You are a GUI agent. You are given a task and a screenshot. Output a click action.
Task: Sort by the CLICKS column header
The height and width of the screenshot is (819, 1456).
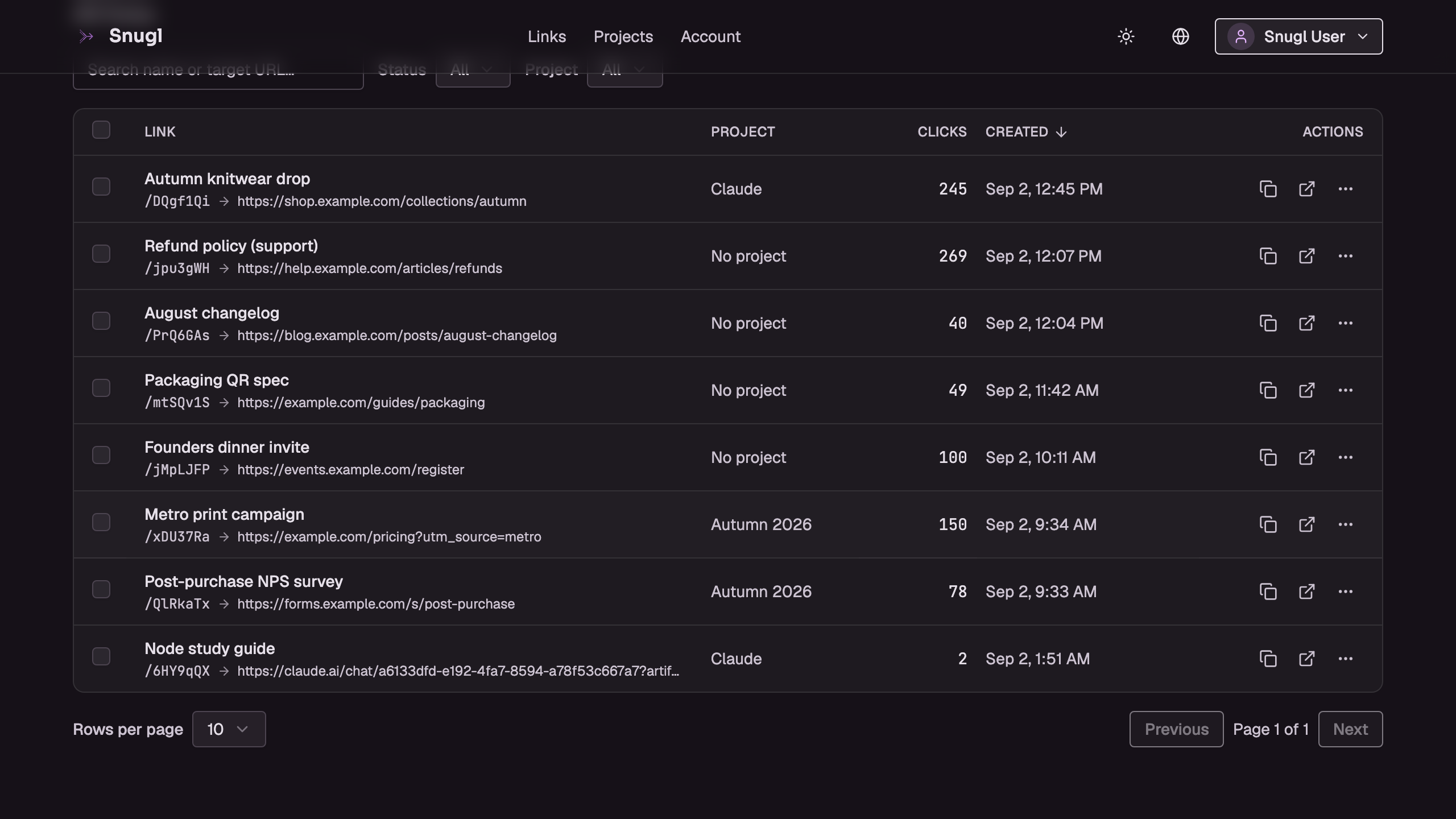[x=942, y=132]
